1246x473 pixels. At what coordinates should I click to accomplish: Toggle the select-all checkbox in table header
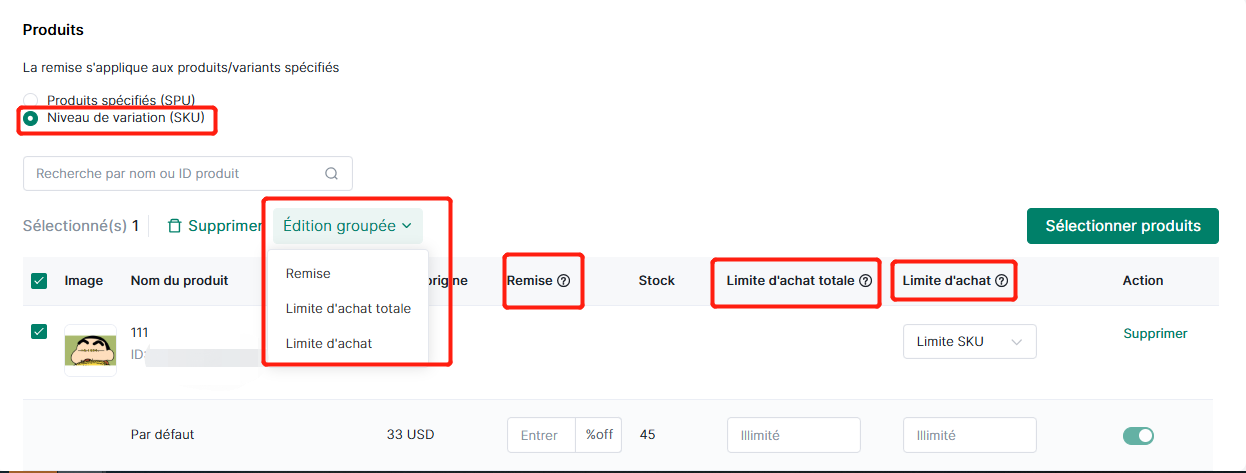pos(40,281)
